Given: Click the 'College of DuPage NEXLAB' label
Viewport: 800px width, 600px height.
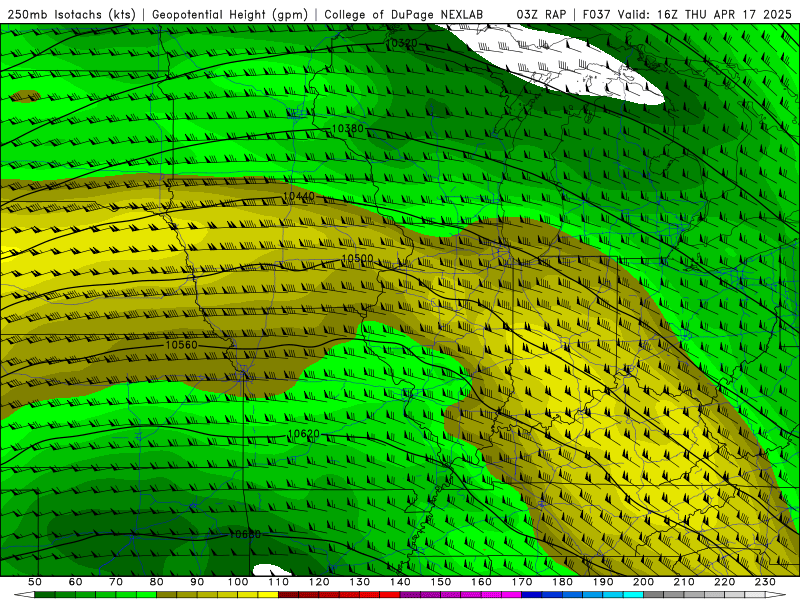Looking at the screenshot, I should 403,14.
